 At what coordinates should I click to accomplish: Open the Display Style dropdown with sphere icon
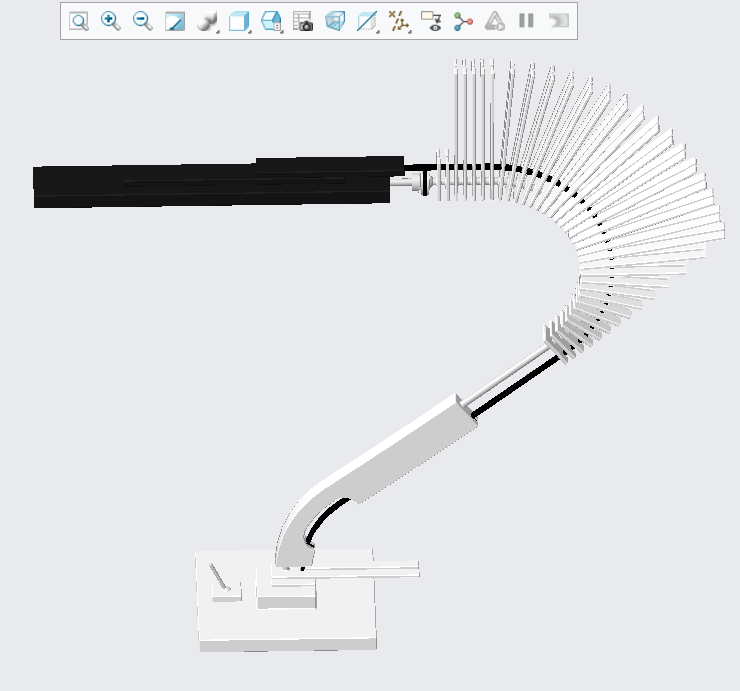208,22
